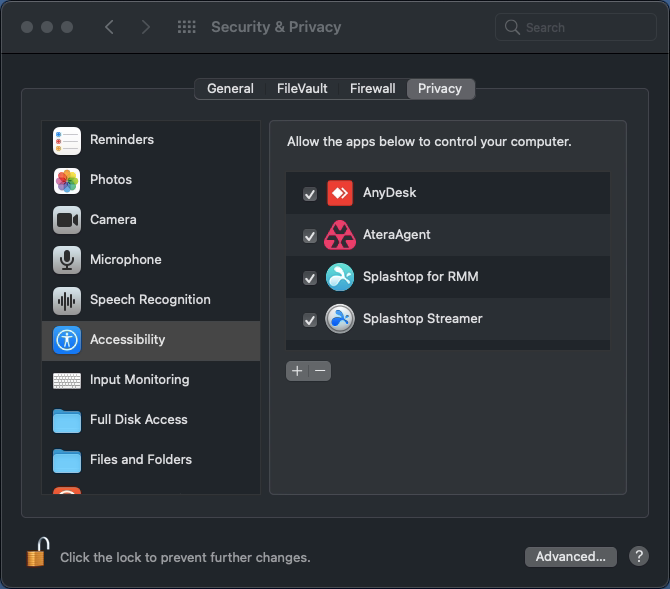Click the pink AteraAgent app icon

(x=340, y=235)
